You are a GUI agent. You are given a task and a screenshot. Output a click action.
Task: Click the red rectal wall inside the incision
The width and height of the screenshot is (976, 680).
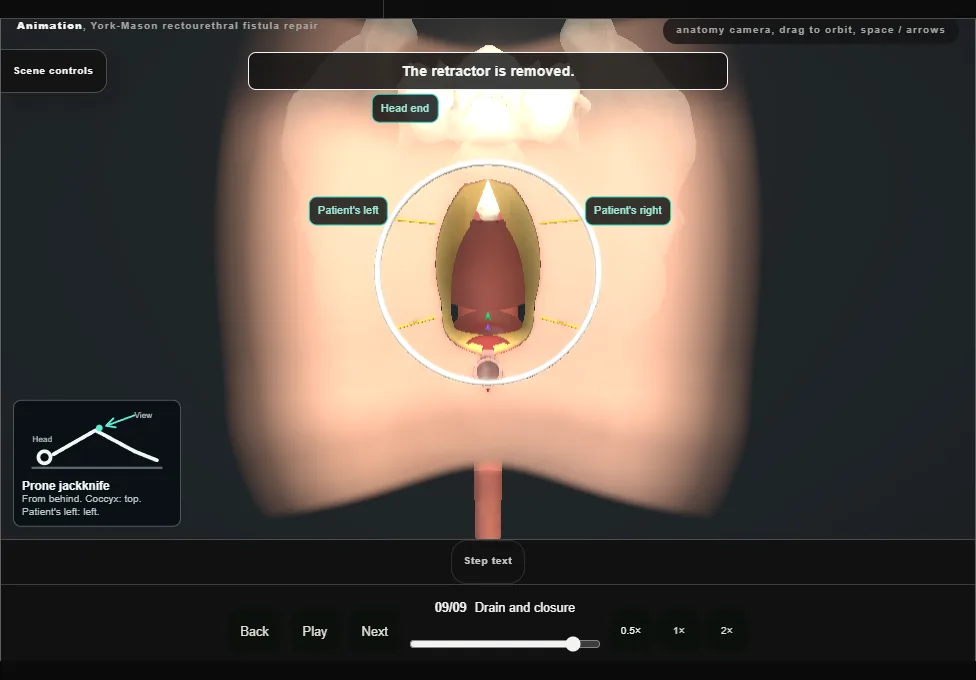point(487,268)
